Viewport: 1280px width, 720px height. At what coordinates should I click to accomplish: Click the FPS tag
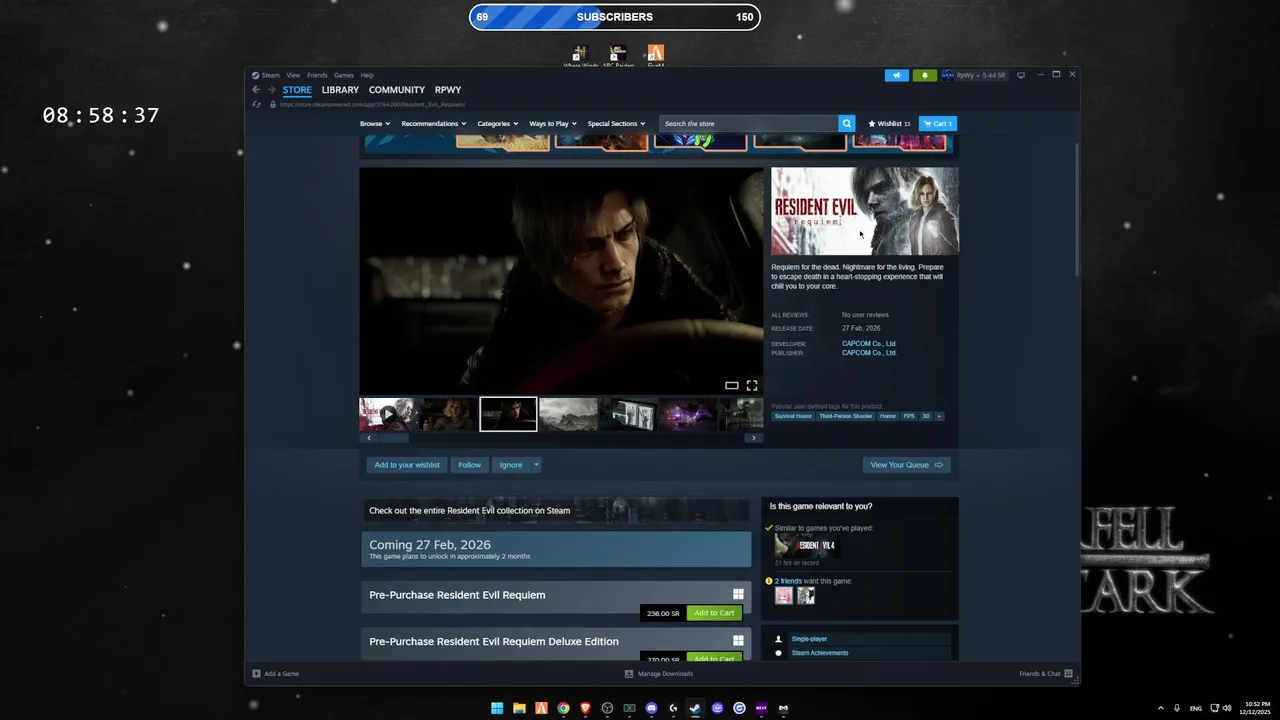pyautogui.click(x=909, y=416)
